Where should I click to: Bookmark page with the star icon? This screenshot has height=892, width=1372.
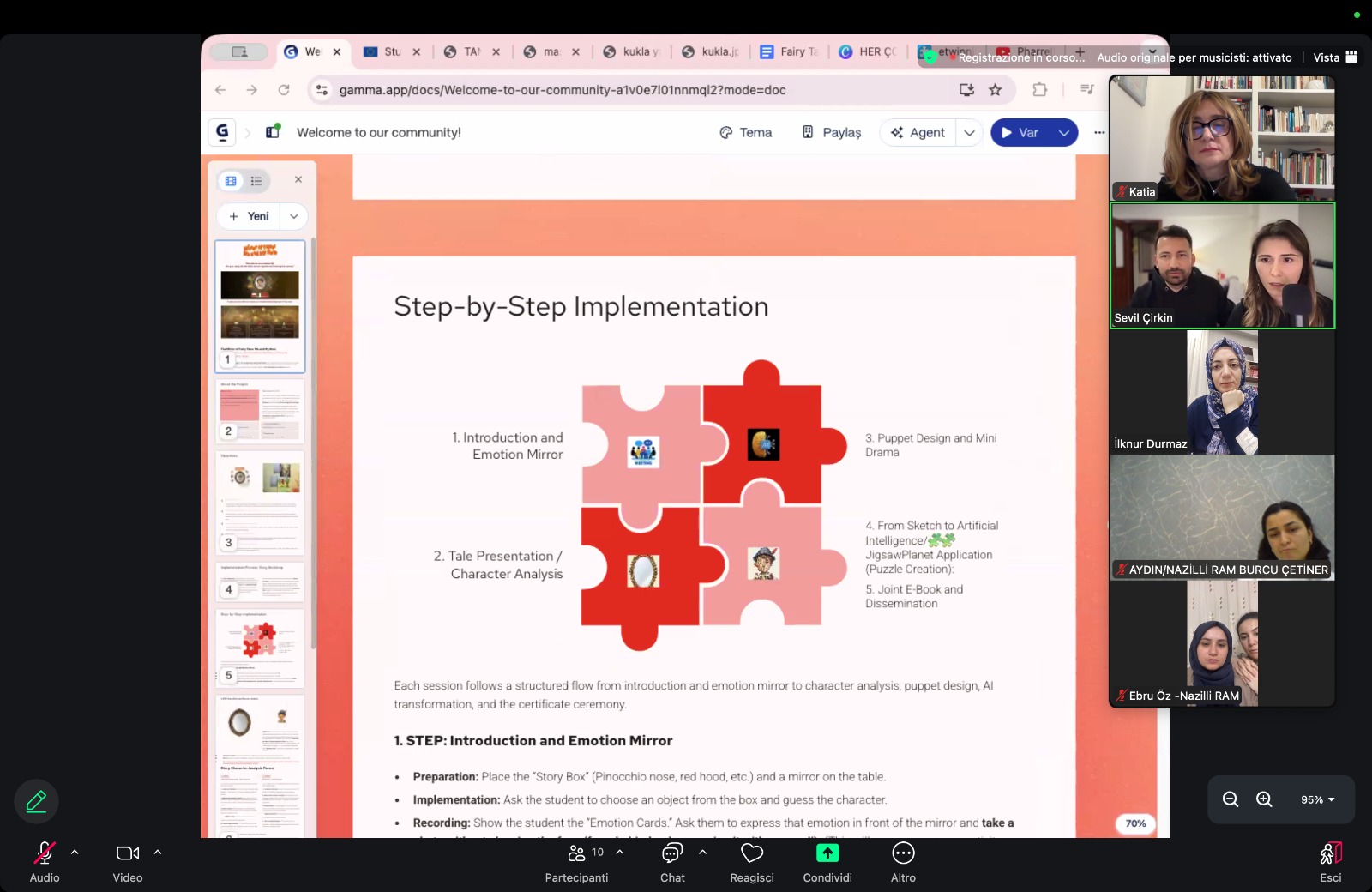[996, 89]
